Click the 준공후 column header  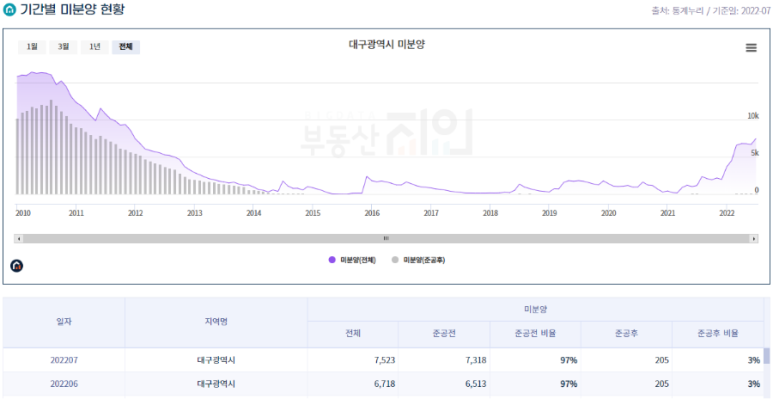click(x=627, y=334)
